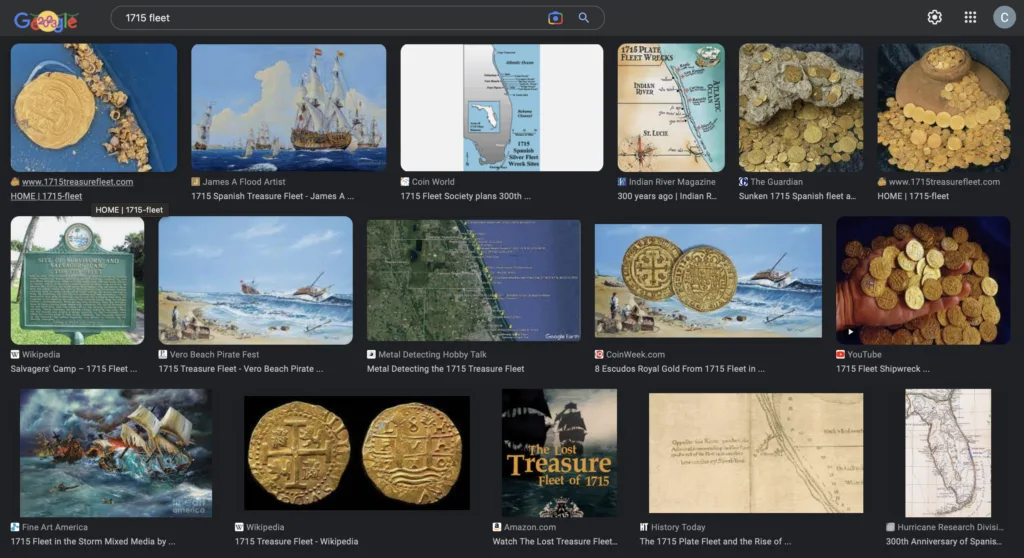1024x558 pixels.
Task: Open The Lost Treasure Fleet of 1715 poster
Action: [559, 453]
